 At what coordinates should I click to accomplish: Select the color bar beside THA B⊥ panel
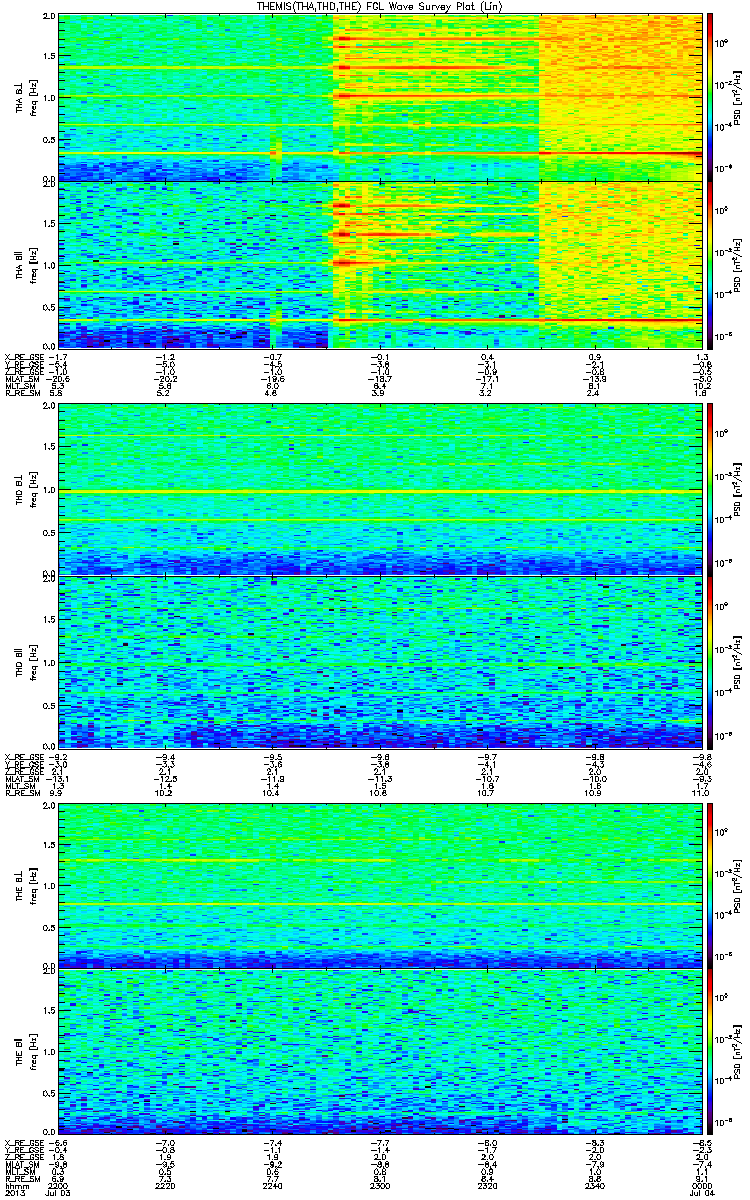tap(710, 97)
